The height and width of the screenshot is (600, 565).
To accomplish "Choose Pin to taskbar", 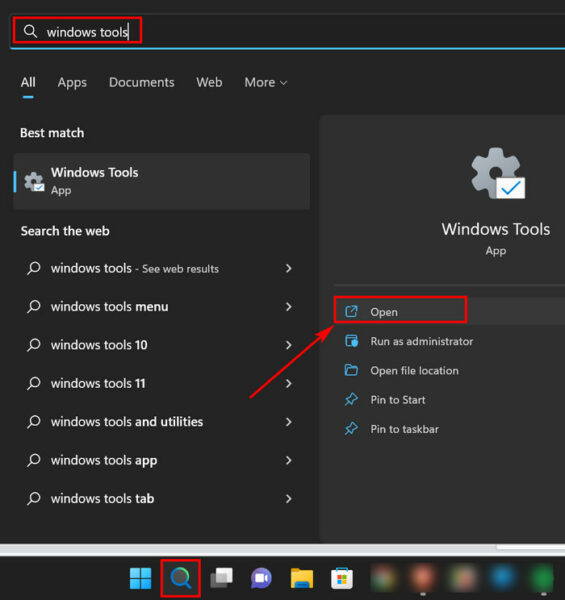I will point(404,429).
